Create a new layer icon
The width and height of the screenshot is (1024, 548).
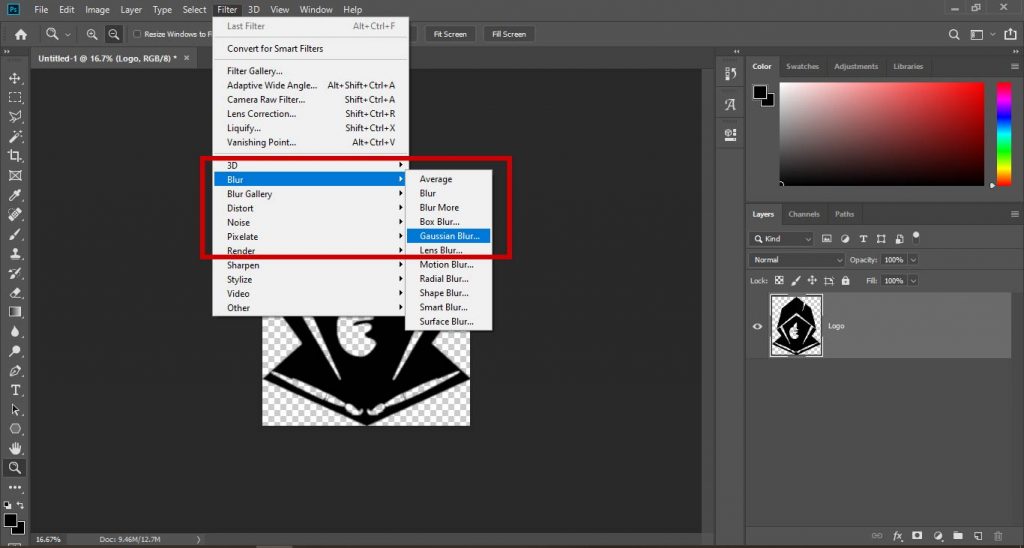coord(978,536)
